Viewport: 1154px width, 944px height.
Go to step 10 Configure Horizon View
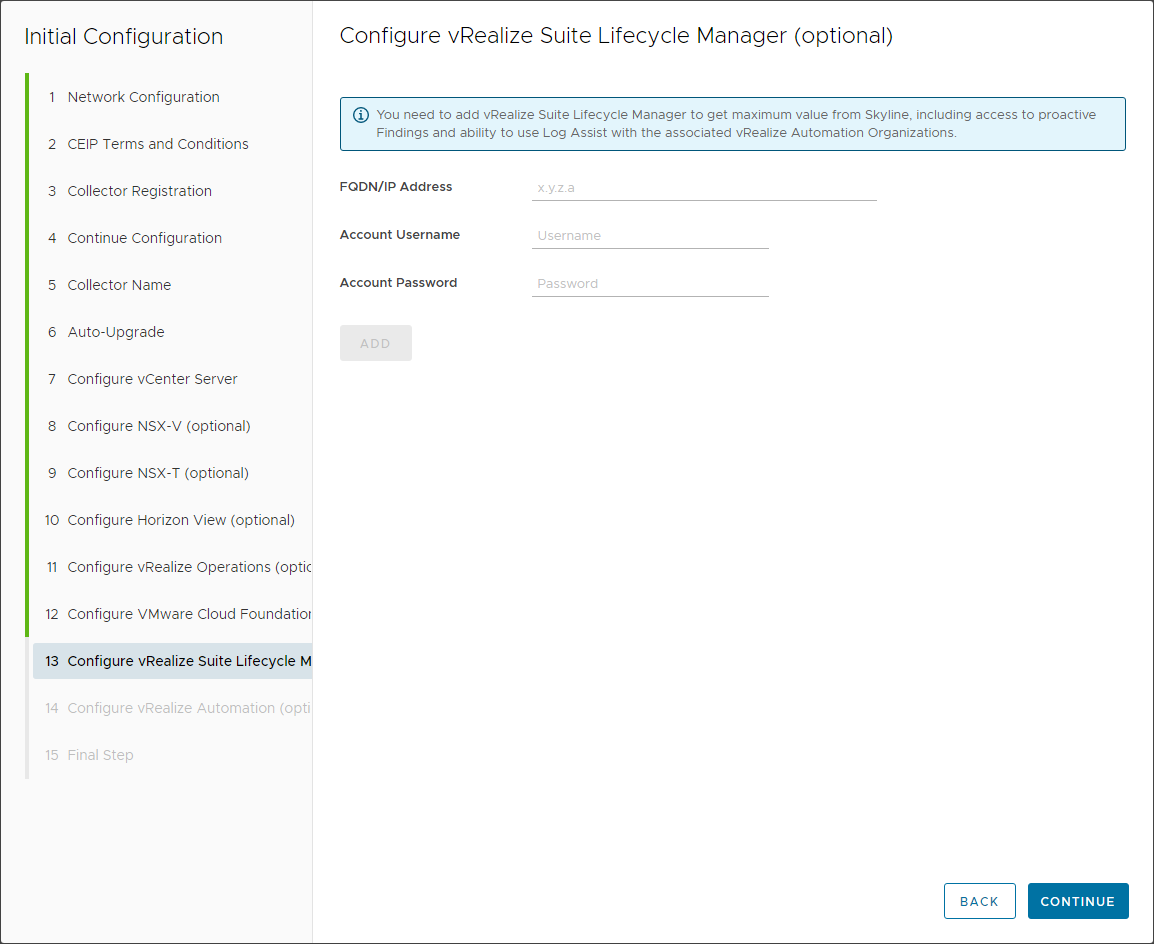click(171, 520)
